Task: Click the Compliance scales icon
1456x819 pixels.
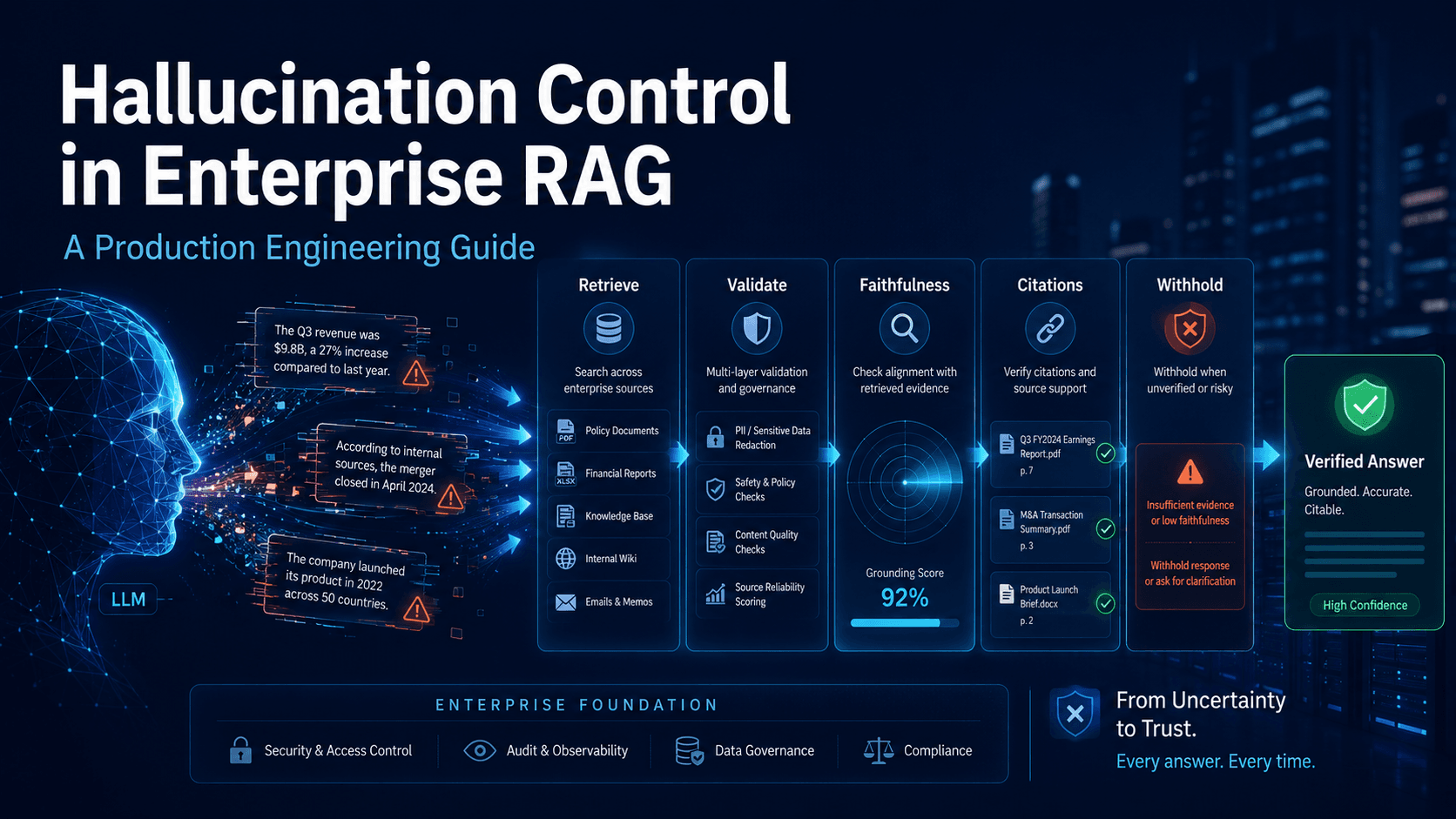Action: 879,750
